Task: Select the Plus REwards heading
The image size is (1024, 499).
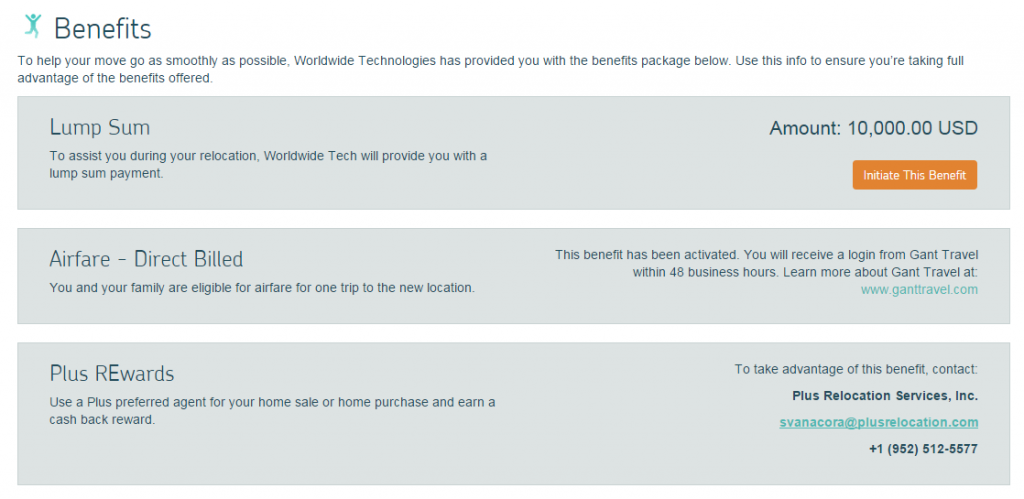Action: [112, 374]
